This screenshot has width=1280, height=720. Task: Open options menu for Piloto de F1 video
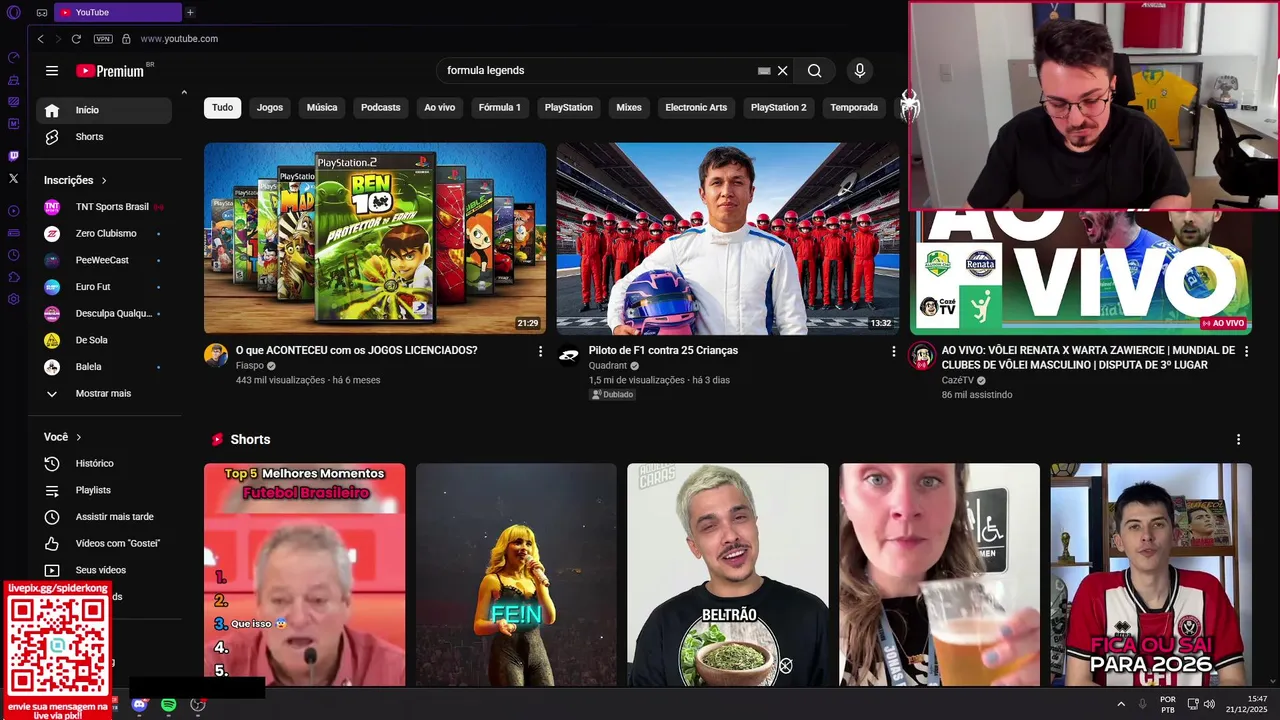(x=893, y=352)
